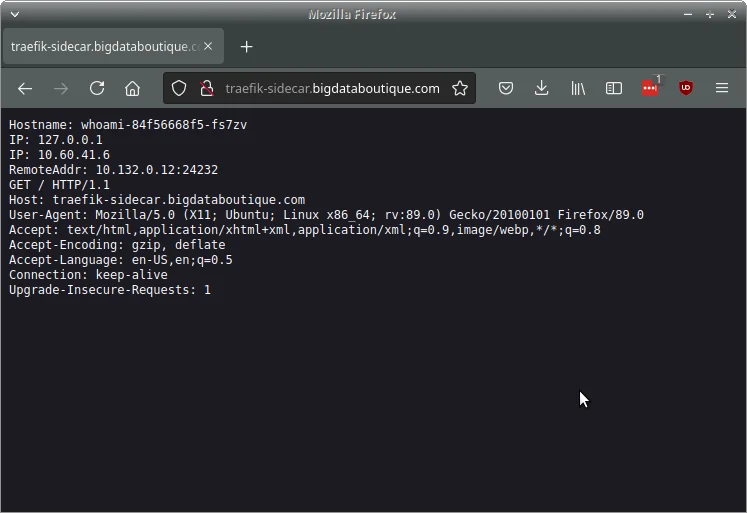Toggle the sidebar view
Screen dimensions: 747x513
point(614,88)
